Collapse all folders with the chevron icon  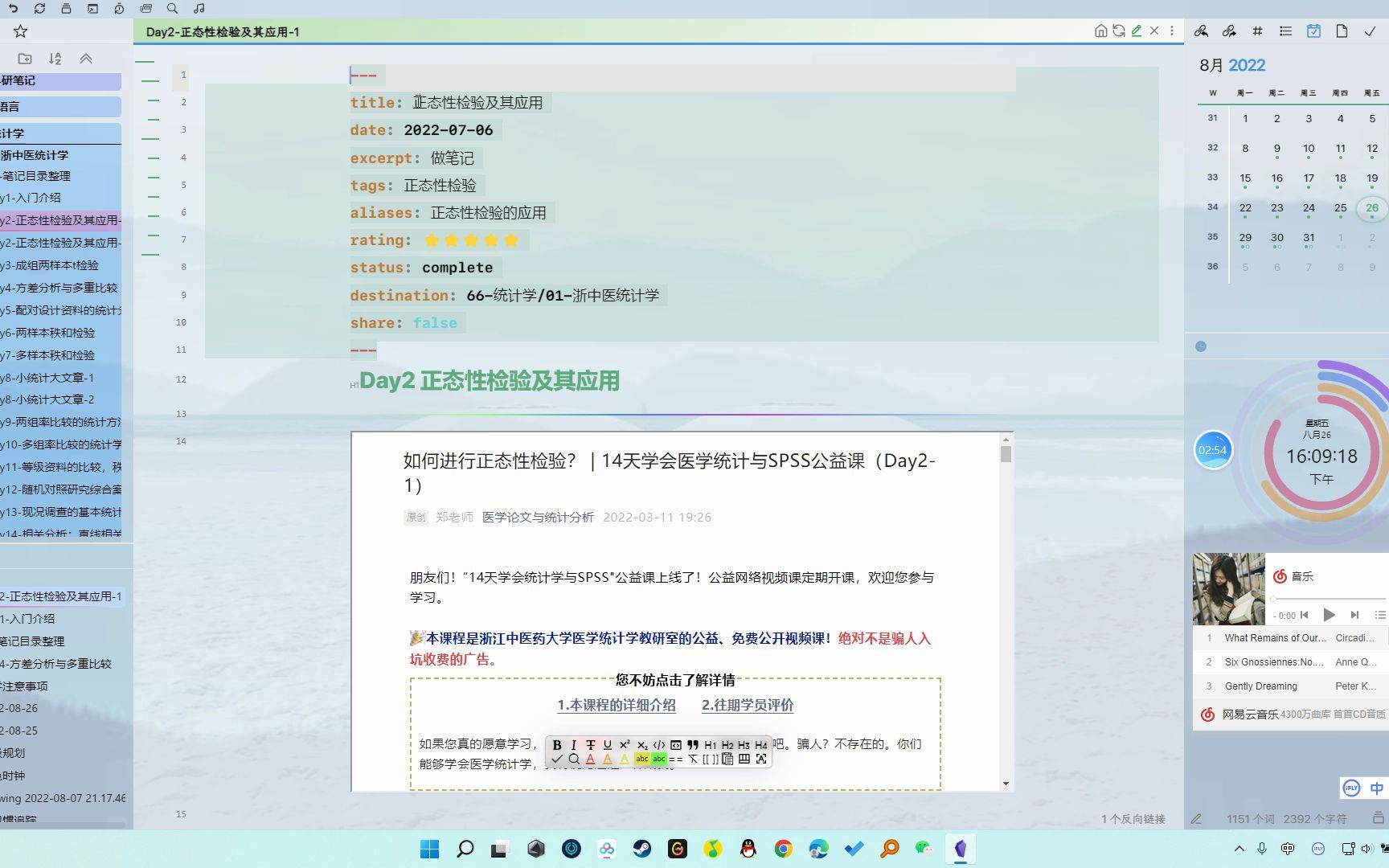point(84,58)
